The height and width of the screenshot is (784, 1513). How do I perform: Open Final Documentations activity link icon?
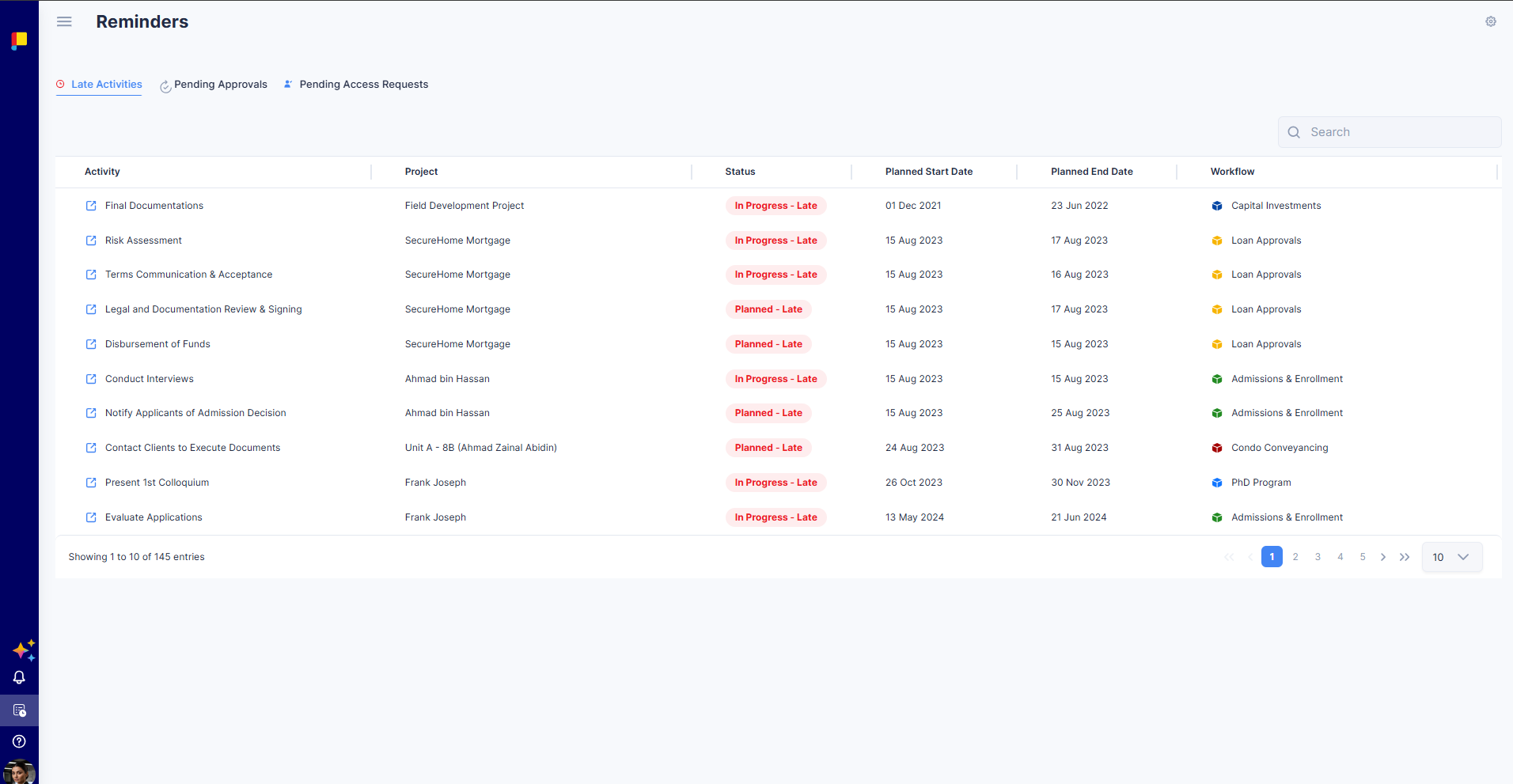(91, 206)
